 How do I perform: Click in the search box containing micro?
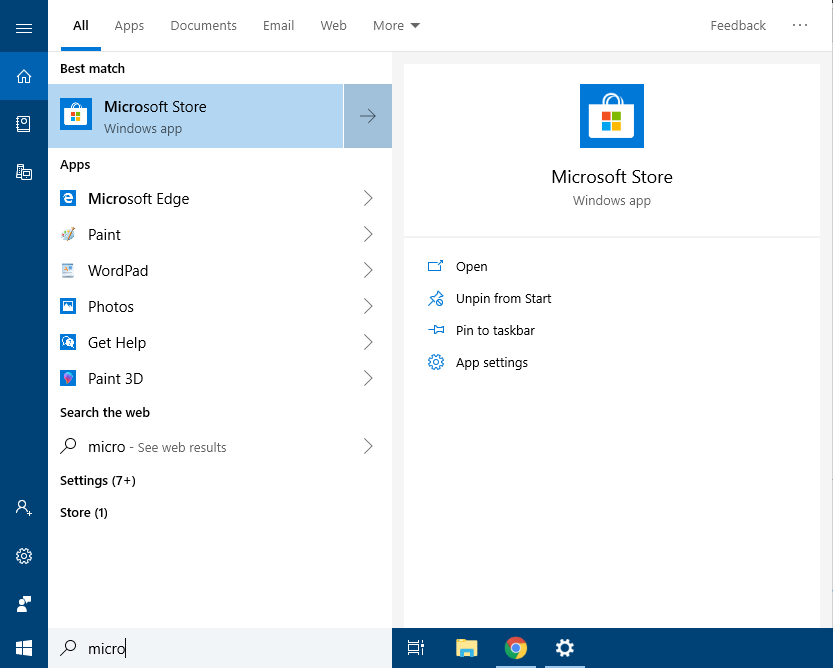220,648
